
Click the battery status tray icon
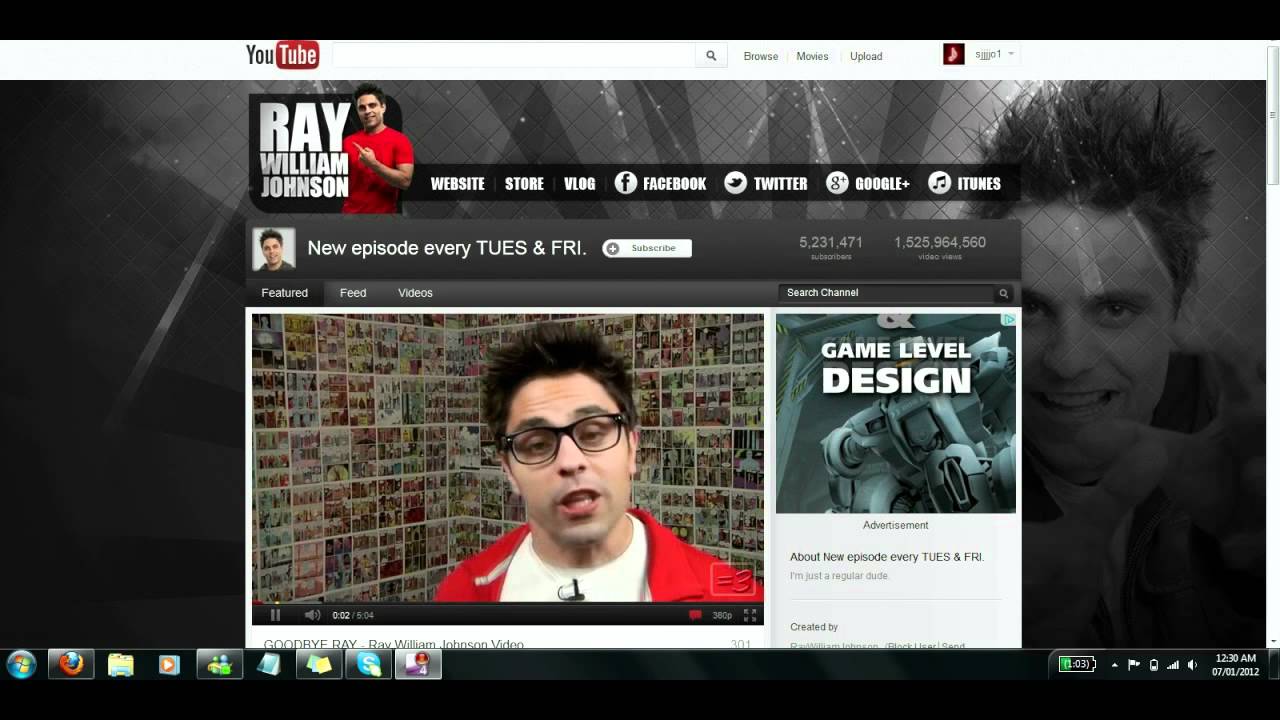coord(1154,665)
